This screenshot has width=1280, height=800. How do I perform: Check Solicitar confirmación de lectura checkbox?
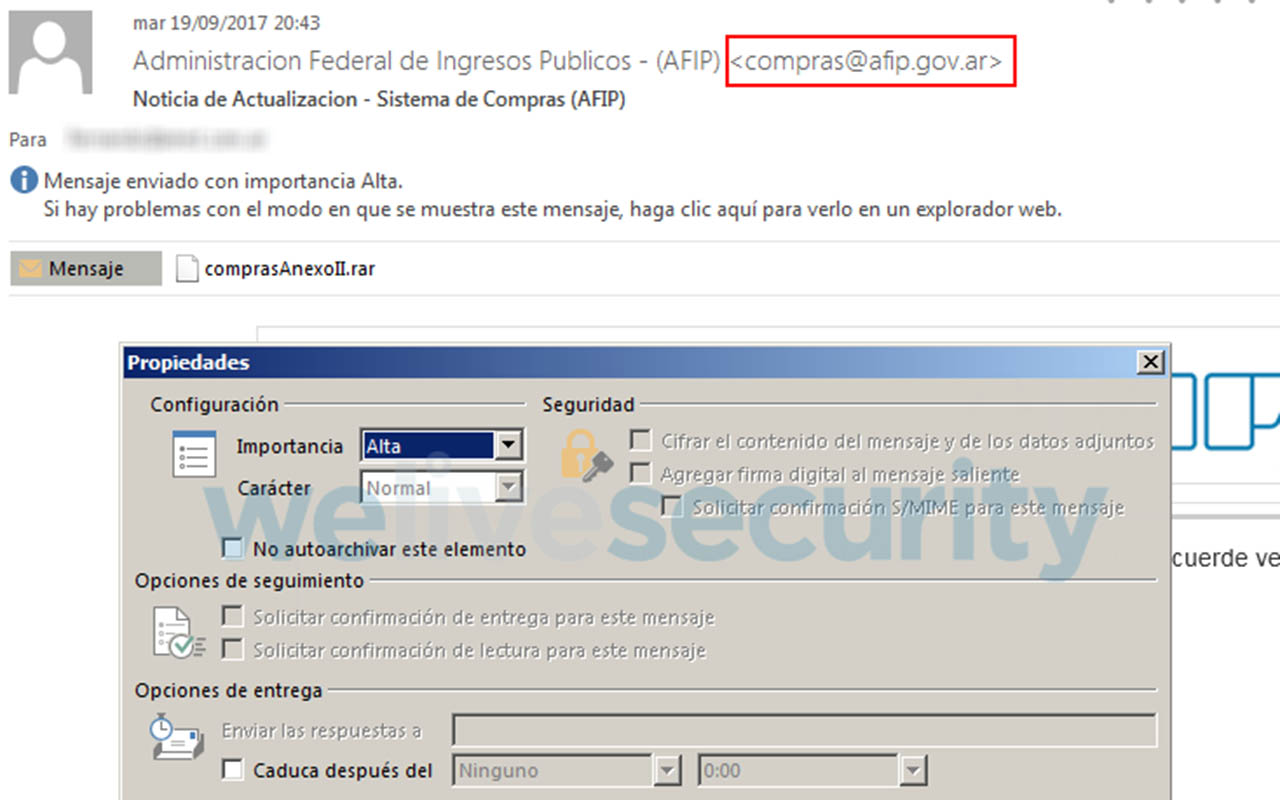click(232, 650)
